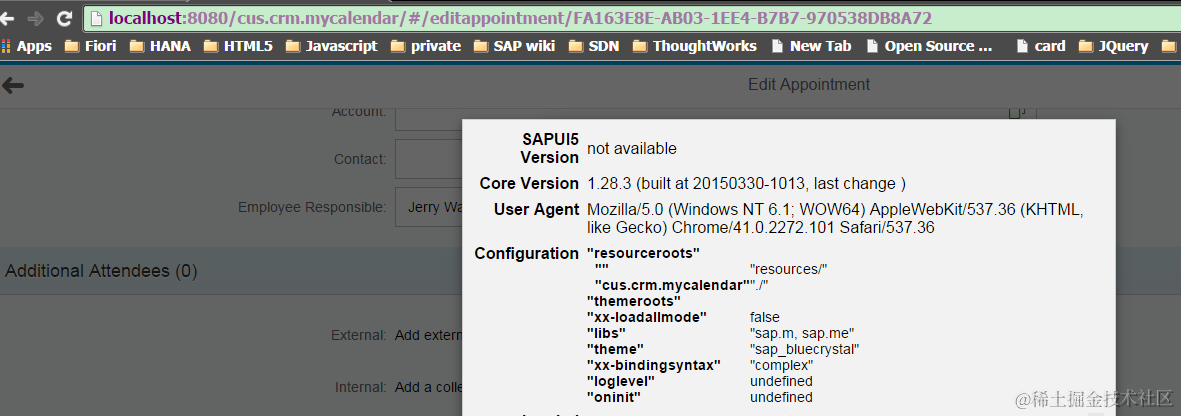The image size is (1181, 416).
Task: Click the Configuration label
Action: point(526,254)
